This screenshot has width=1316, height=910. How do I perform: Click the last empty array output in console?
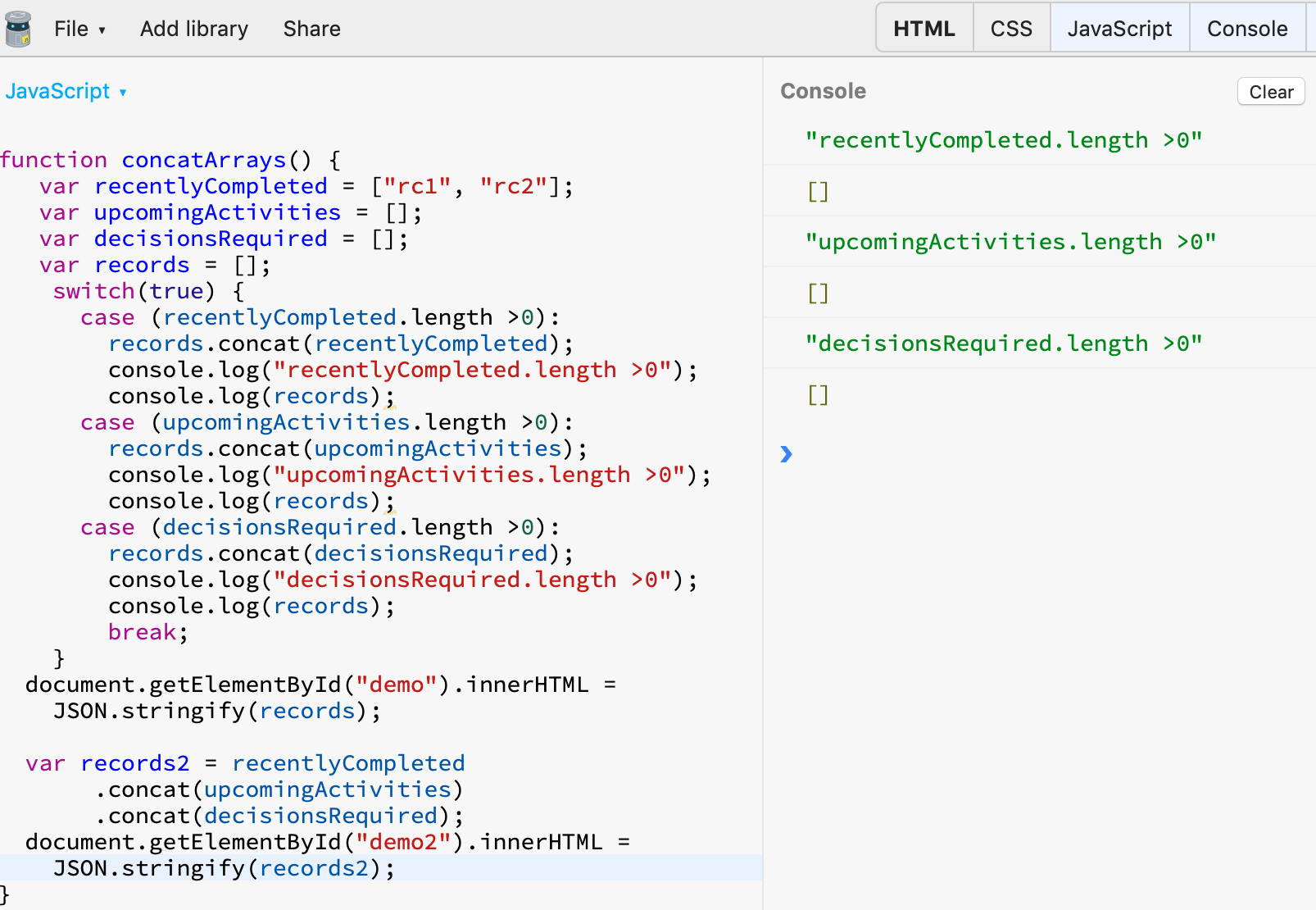click(816, 394)
